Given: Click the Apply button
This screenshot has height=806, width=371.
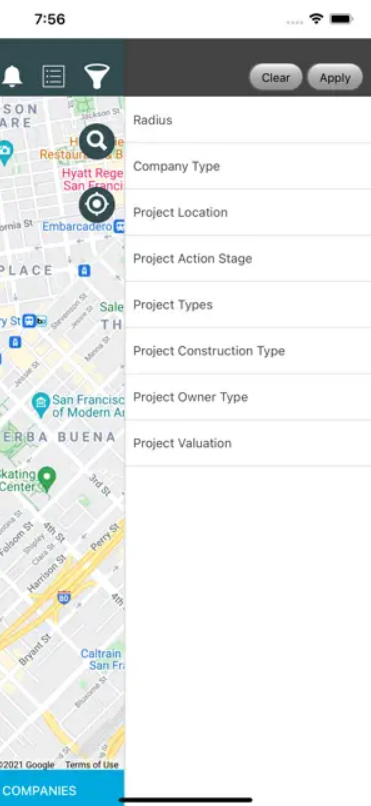Looking at the screenshot, I should (335, 78).
